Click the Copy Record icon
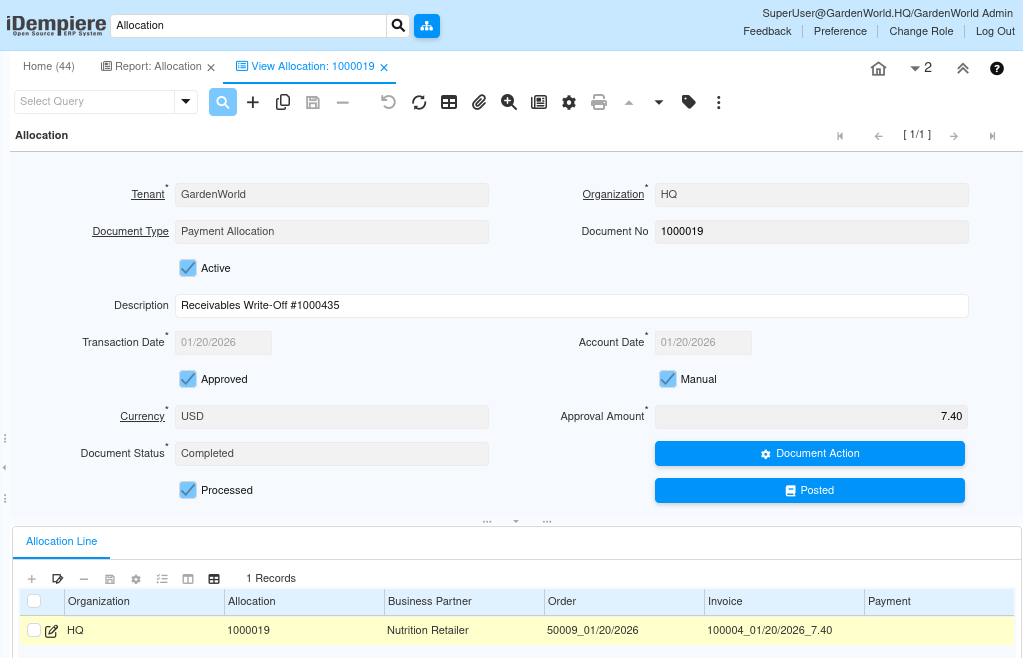 283,102
